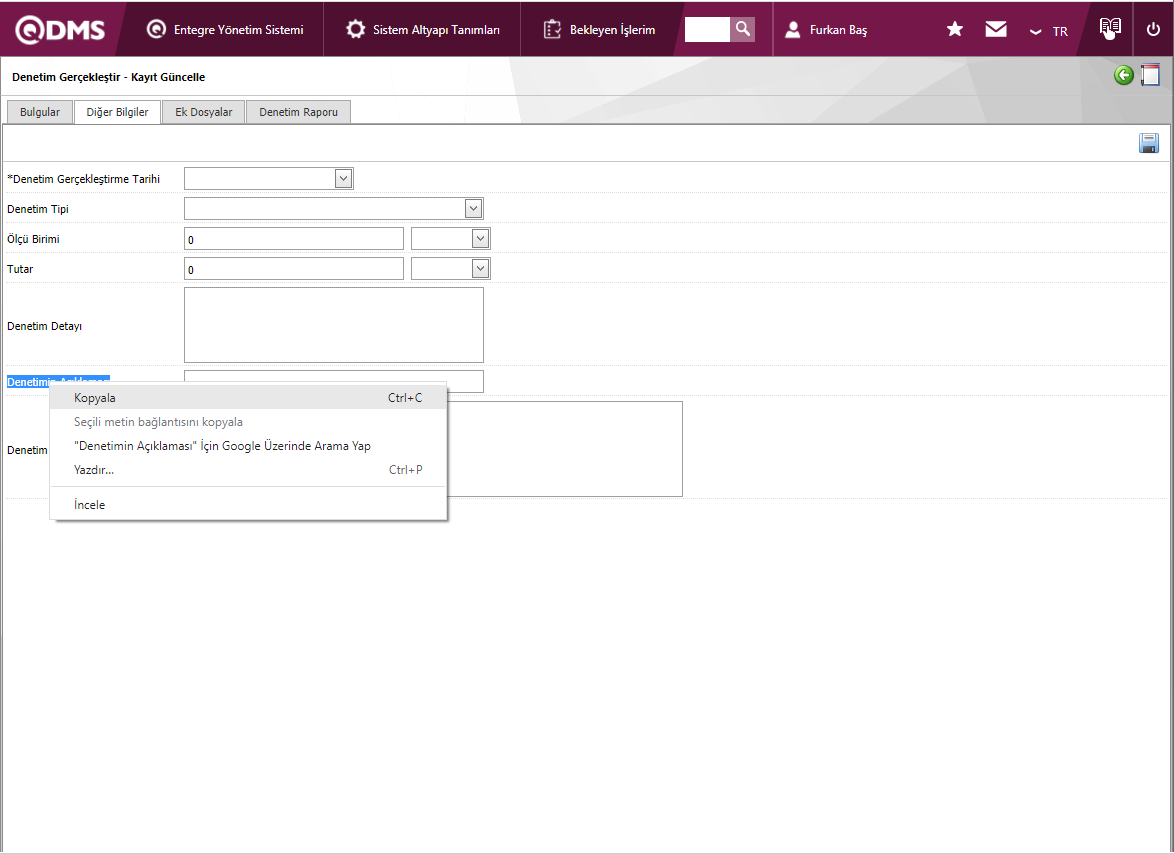Open the Tutar currency dropdown
The image size is (1174, 854).
pyautogui.click(x=480, y=269)
